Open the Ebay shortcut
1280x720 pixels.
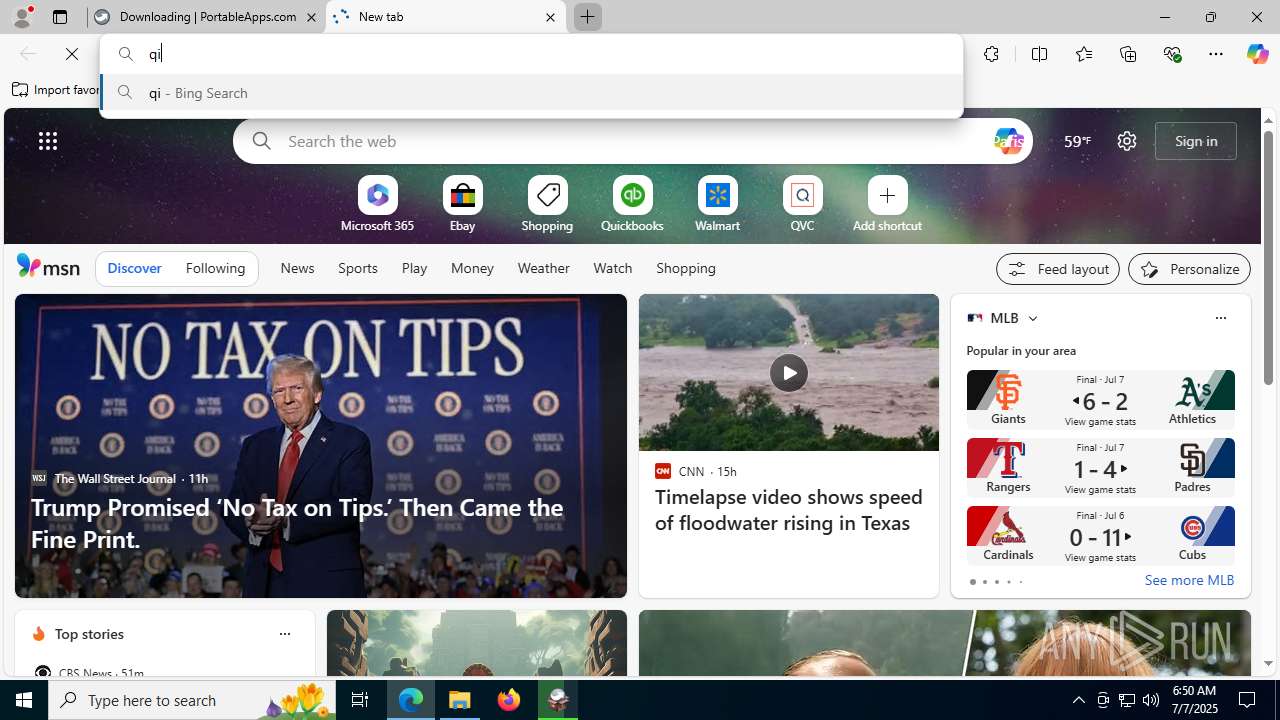462,206
